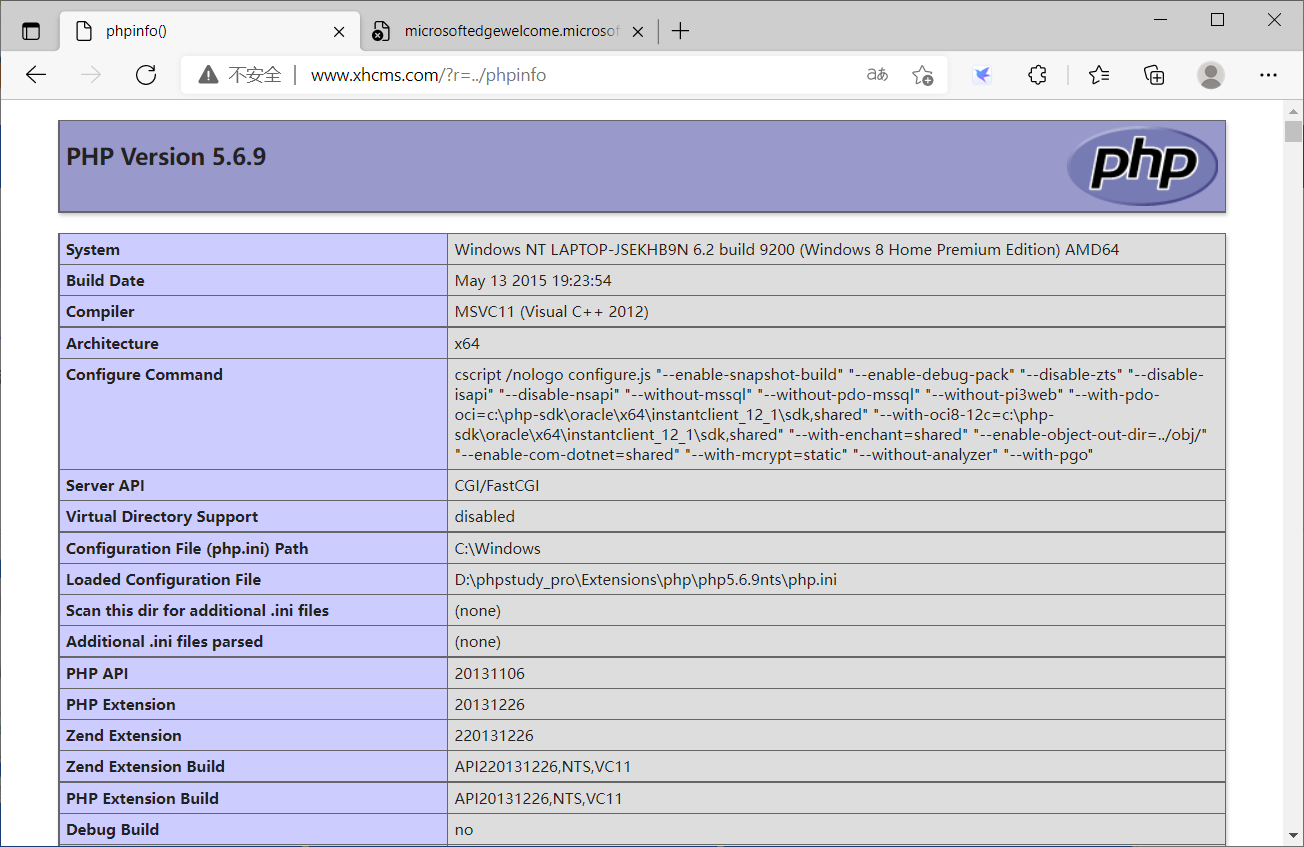The image size is (1304, 847).
Task: Select the 'PHP API' row label
Action: click(x=97, y=673)
